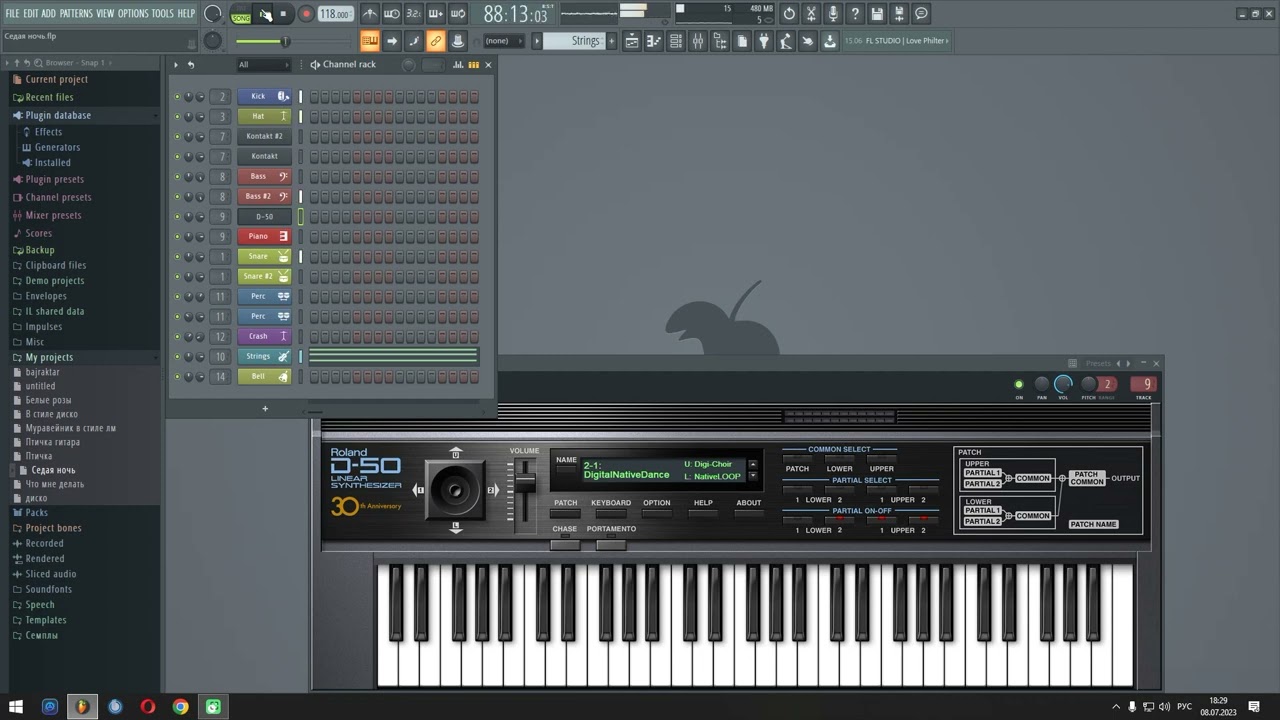This screenshot has width=1280, height=720.
Task: Select the D-50 channel button in rack
Action: pyautogui.click(x=264, y=216)
